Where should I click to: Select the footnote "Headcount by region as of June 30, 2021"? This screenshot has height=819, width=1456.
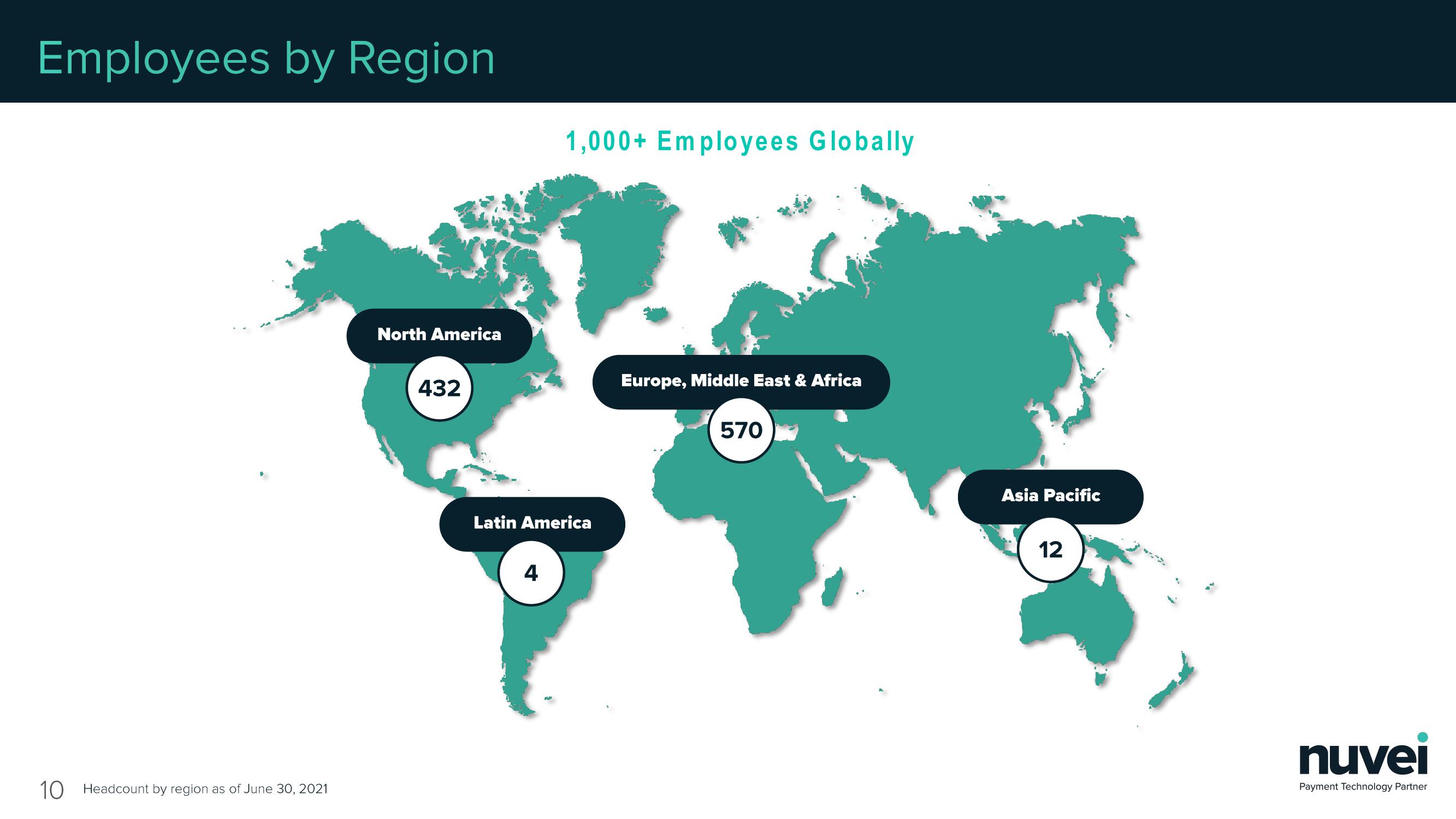click(205, 789)
